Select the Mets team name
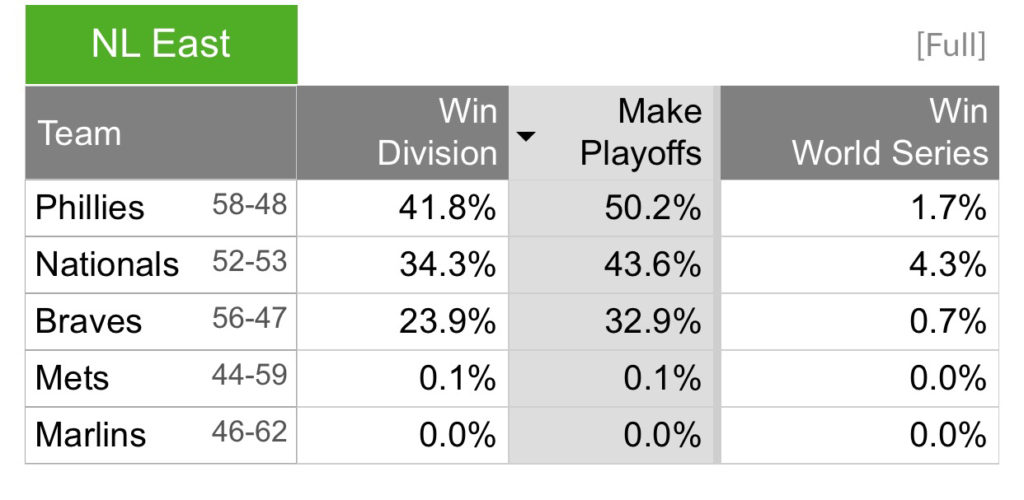 (73, 379)
